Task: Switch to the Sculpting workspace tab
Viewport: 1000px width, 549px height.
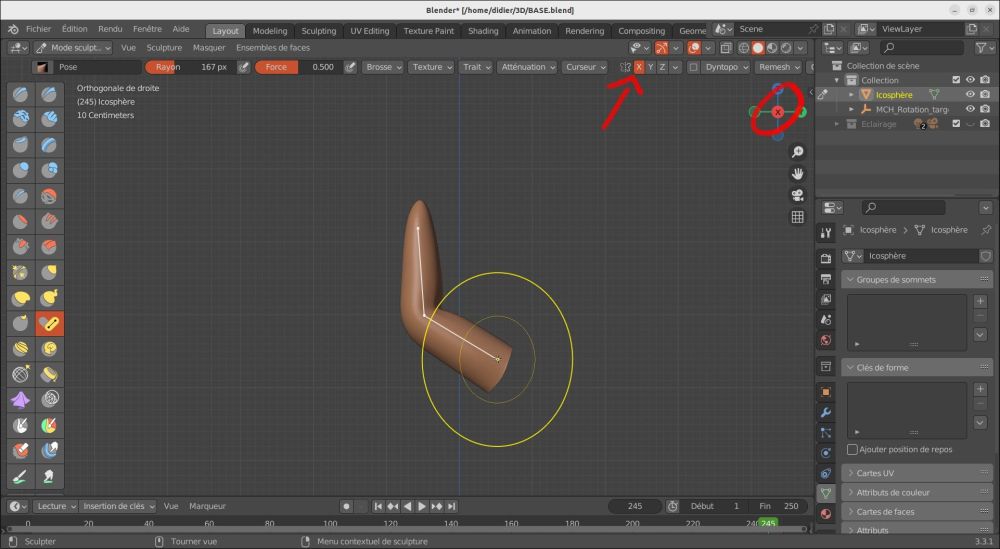Action: (319, 31)
